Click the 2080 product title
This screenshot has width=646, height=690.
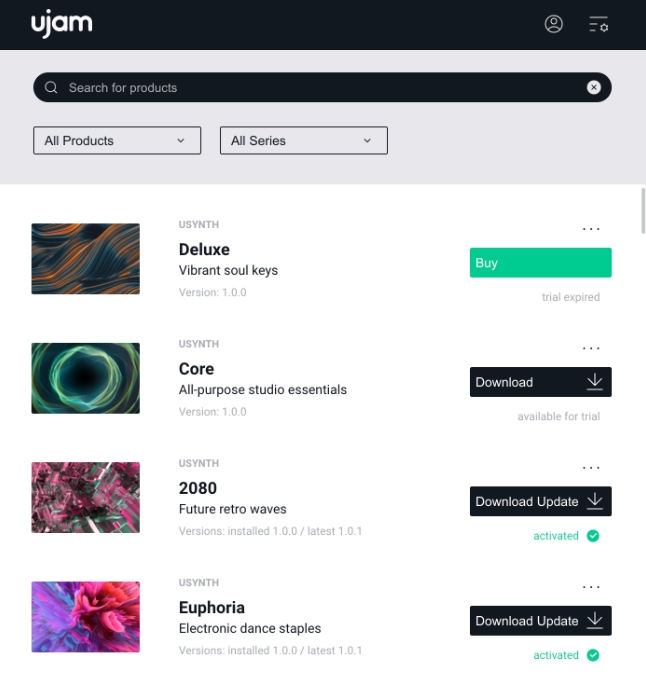[x=198, y=488]
